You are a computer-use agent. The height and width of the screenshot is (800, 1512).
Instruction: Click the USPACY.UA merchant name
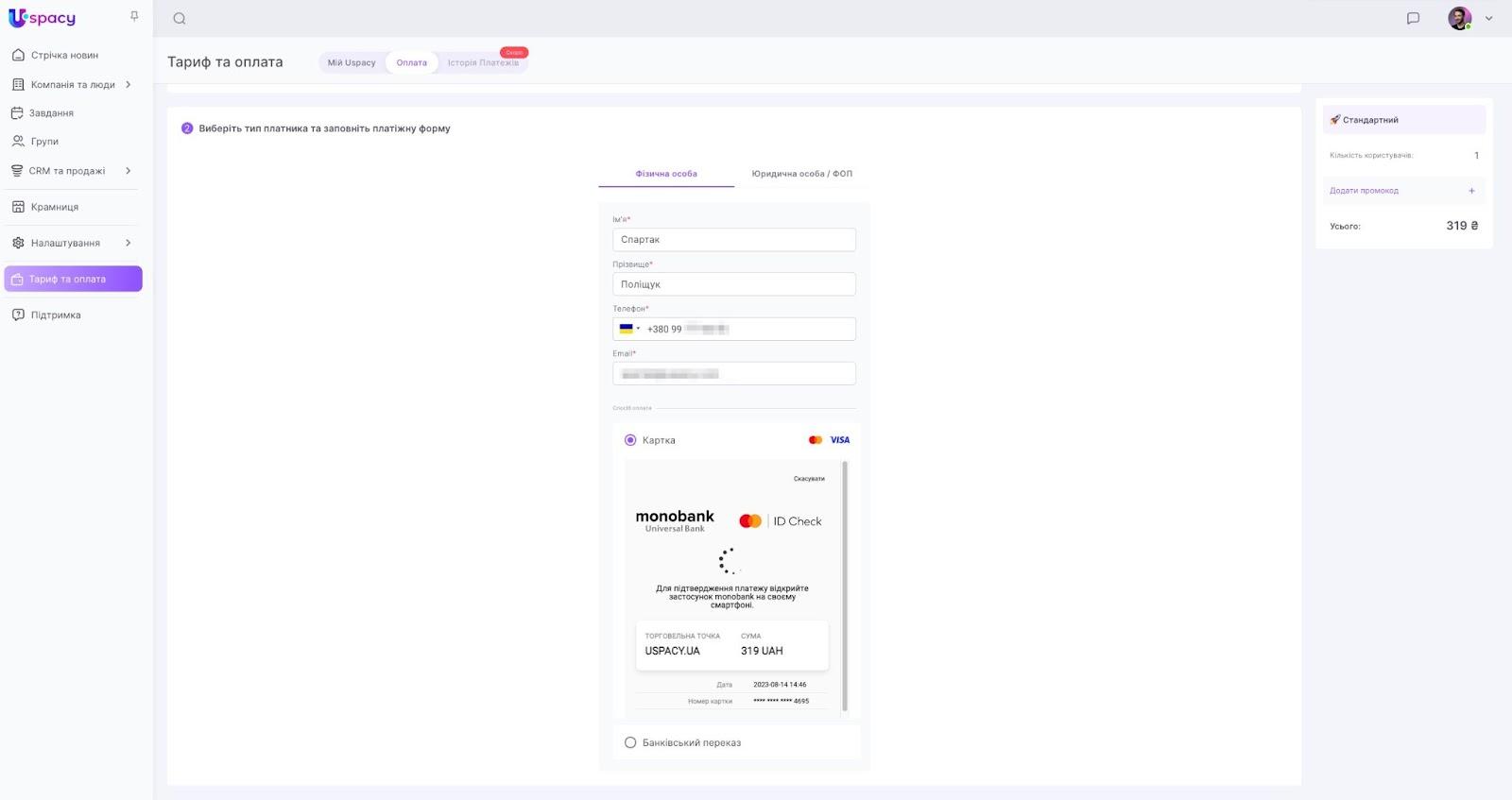pos(673,651)
